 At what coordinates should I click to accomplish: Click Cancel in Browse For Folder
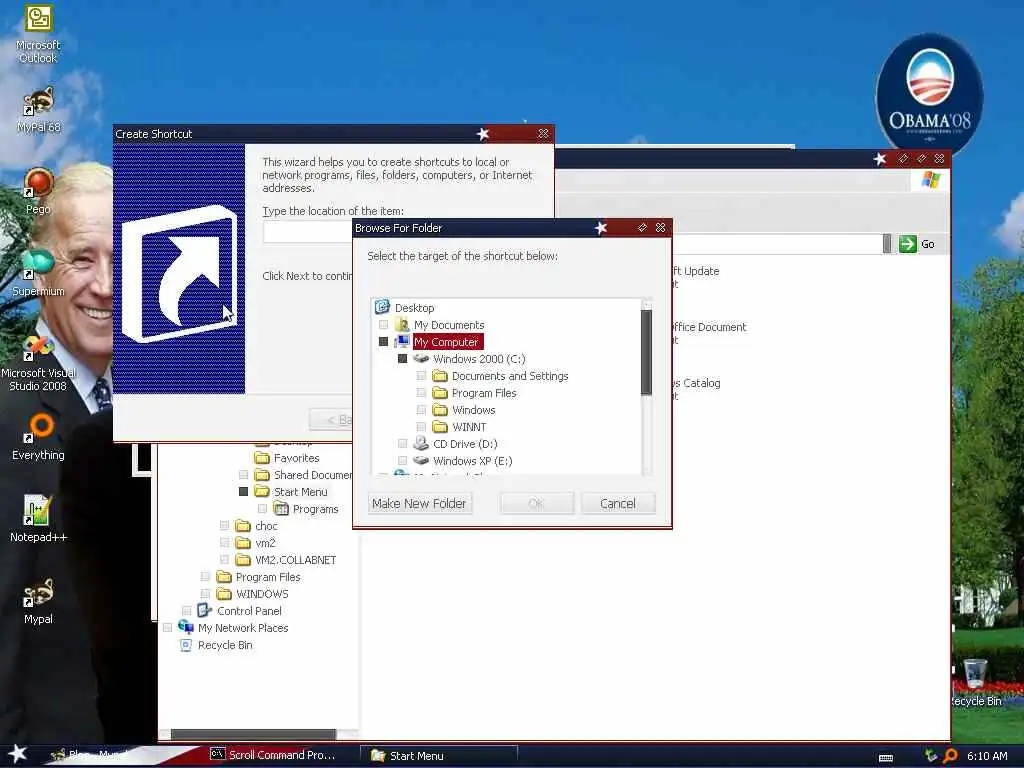617,504
